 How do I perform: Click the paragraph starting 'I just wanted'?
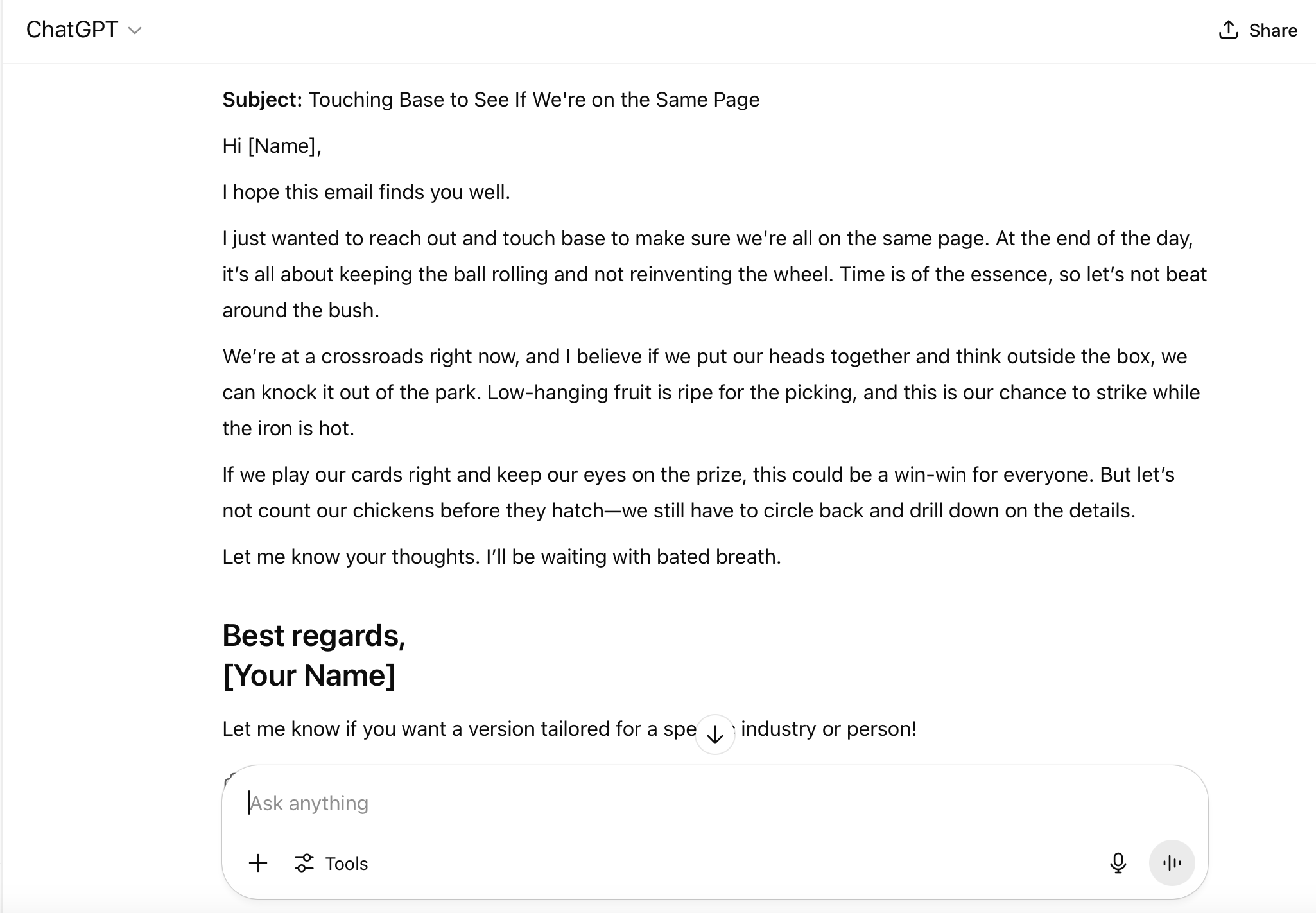point(714,274)
